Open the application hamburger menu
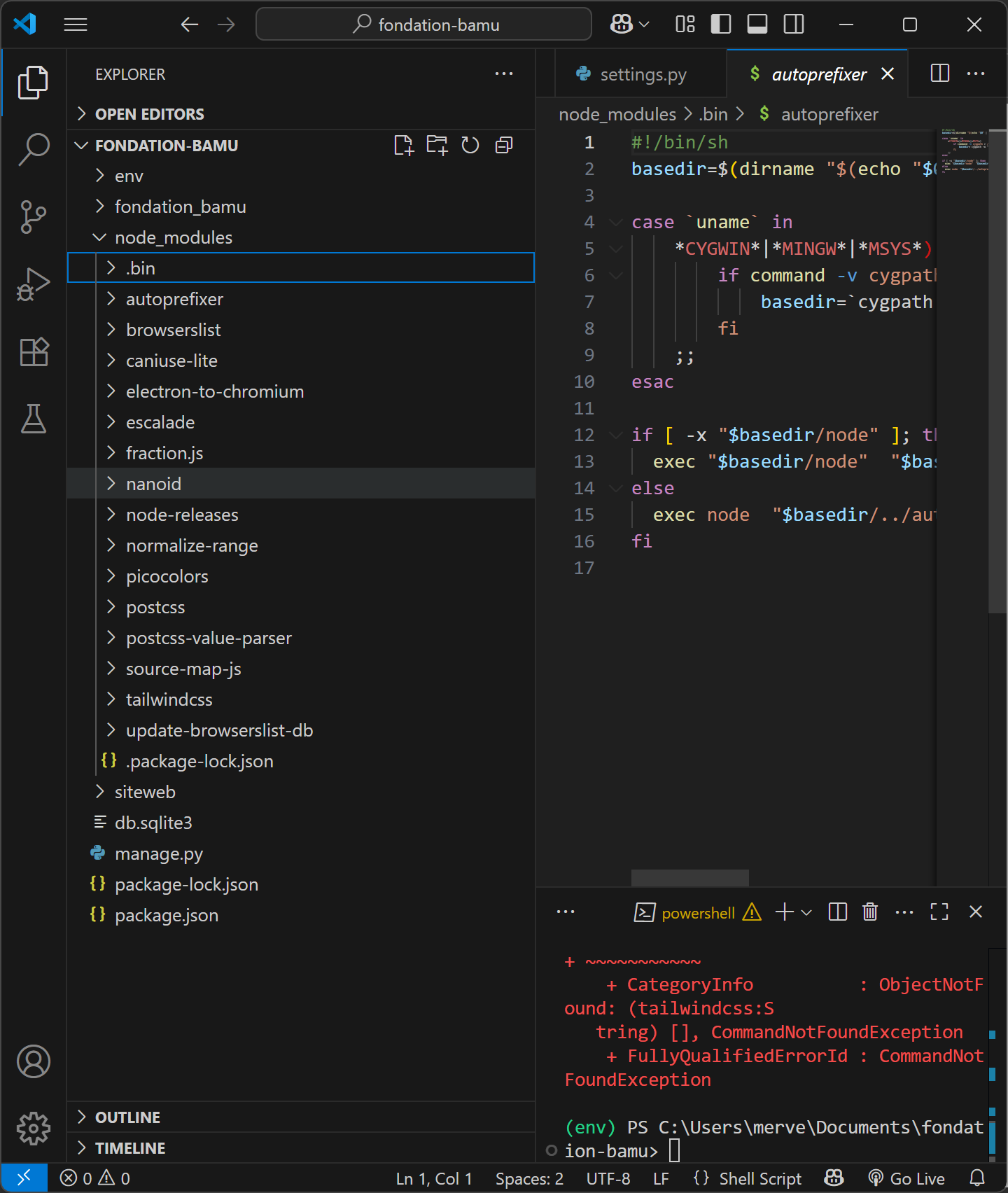Screen dimensions: 1008x1193 [x=76, y=25]
